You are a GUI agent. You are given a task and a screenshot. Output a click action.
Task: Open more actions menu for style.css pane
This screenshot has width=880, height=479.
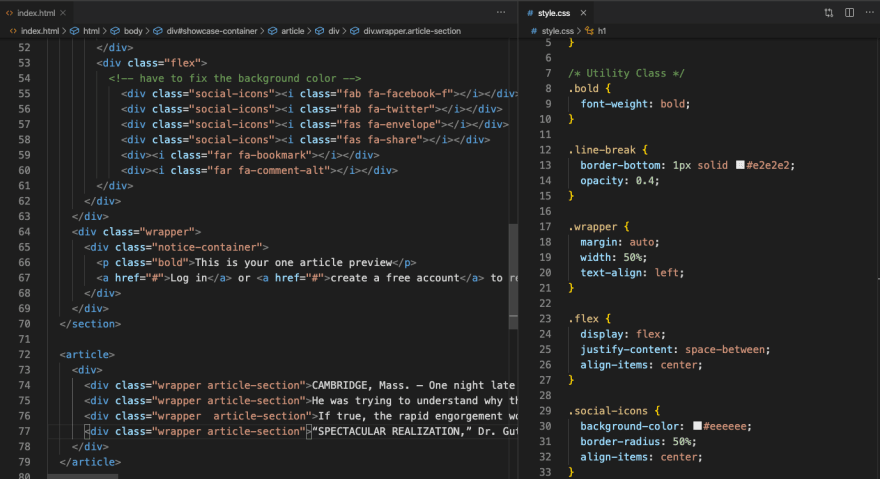(869, 13)
